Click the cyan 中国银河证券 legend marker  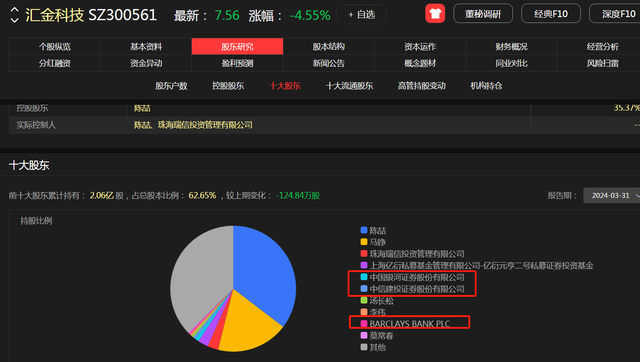[364, 277]
